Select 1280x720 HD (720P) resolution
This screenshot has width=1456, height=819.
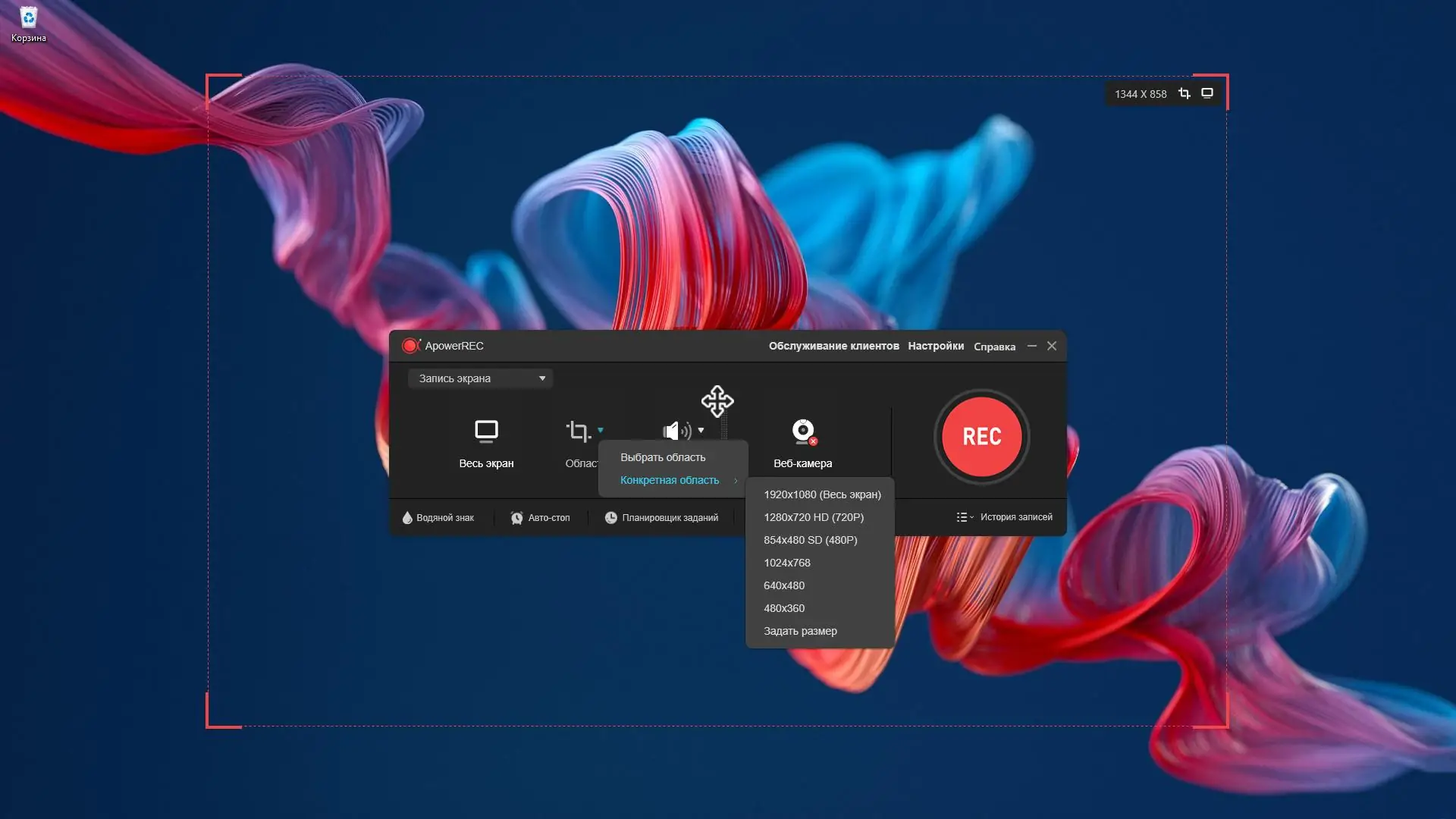(813, 517)
